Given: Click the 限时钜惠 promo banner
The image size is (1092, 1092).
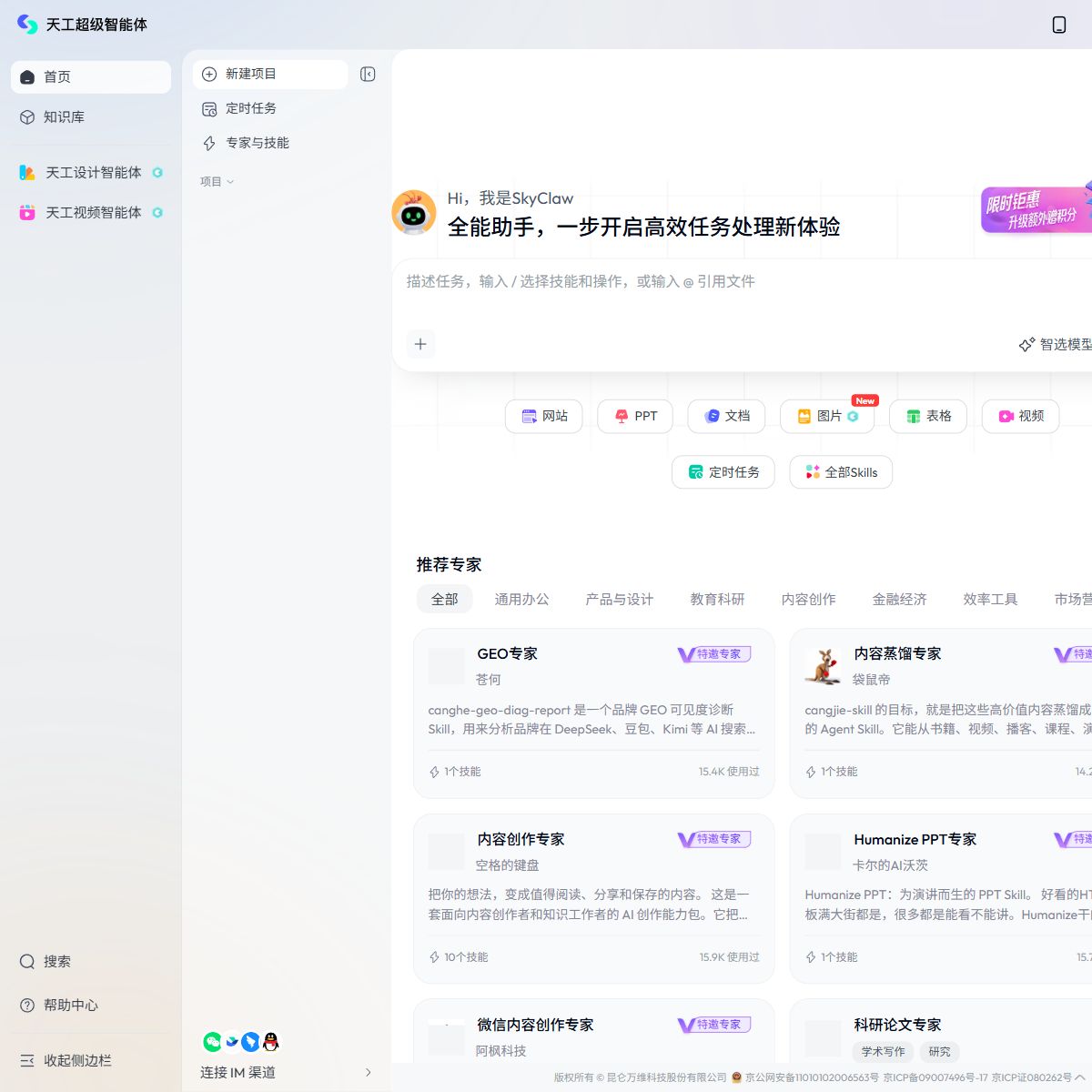Looking at the screenshot, I should 1036,209.
